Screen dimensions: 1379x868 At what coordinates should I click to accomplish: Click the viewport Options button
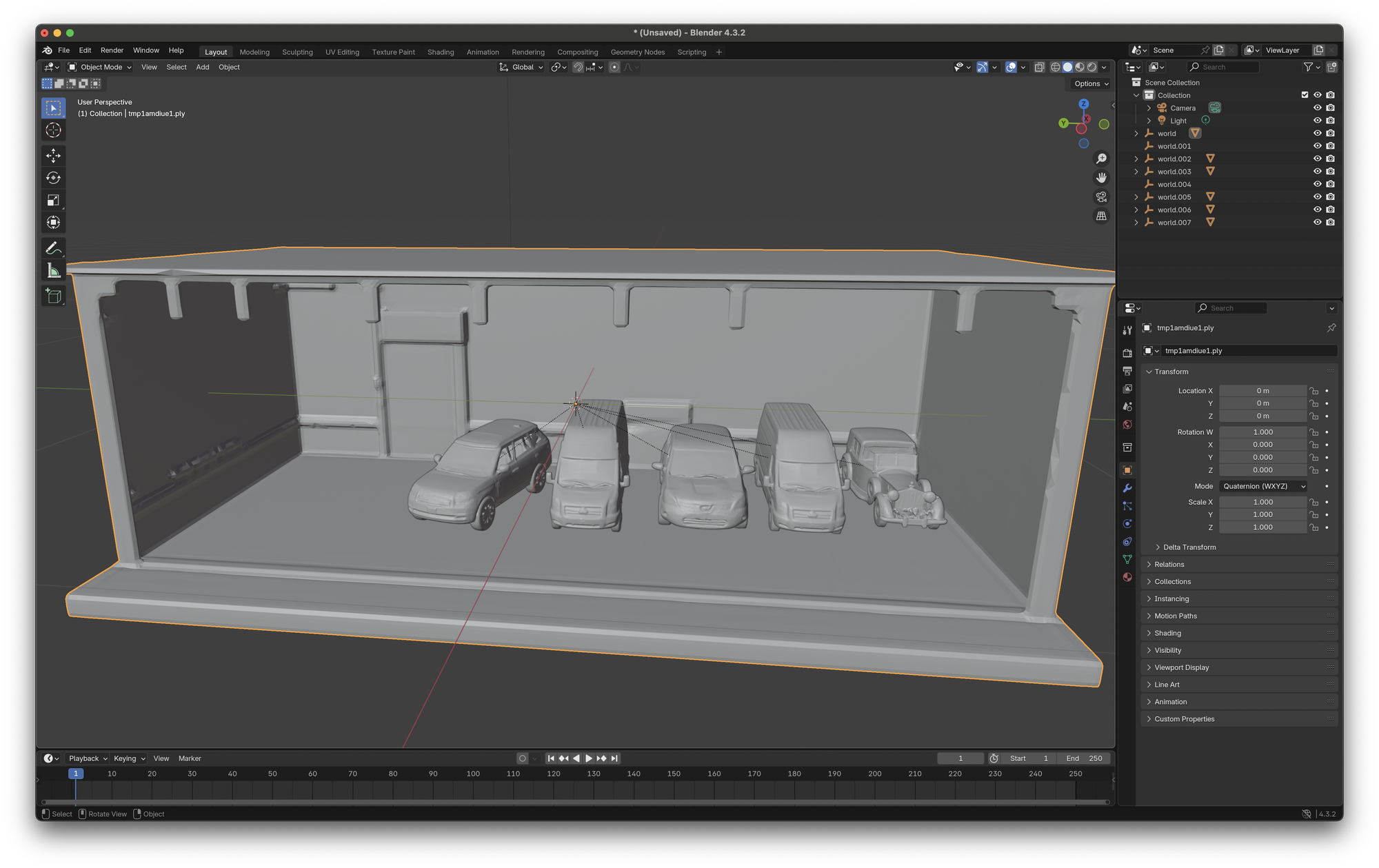point(1091,84)
